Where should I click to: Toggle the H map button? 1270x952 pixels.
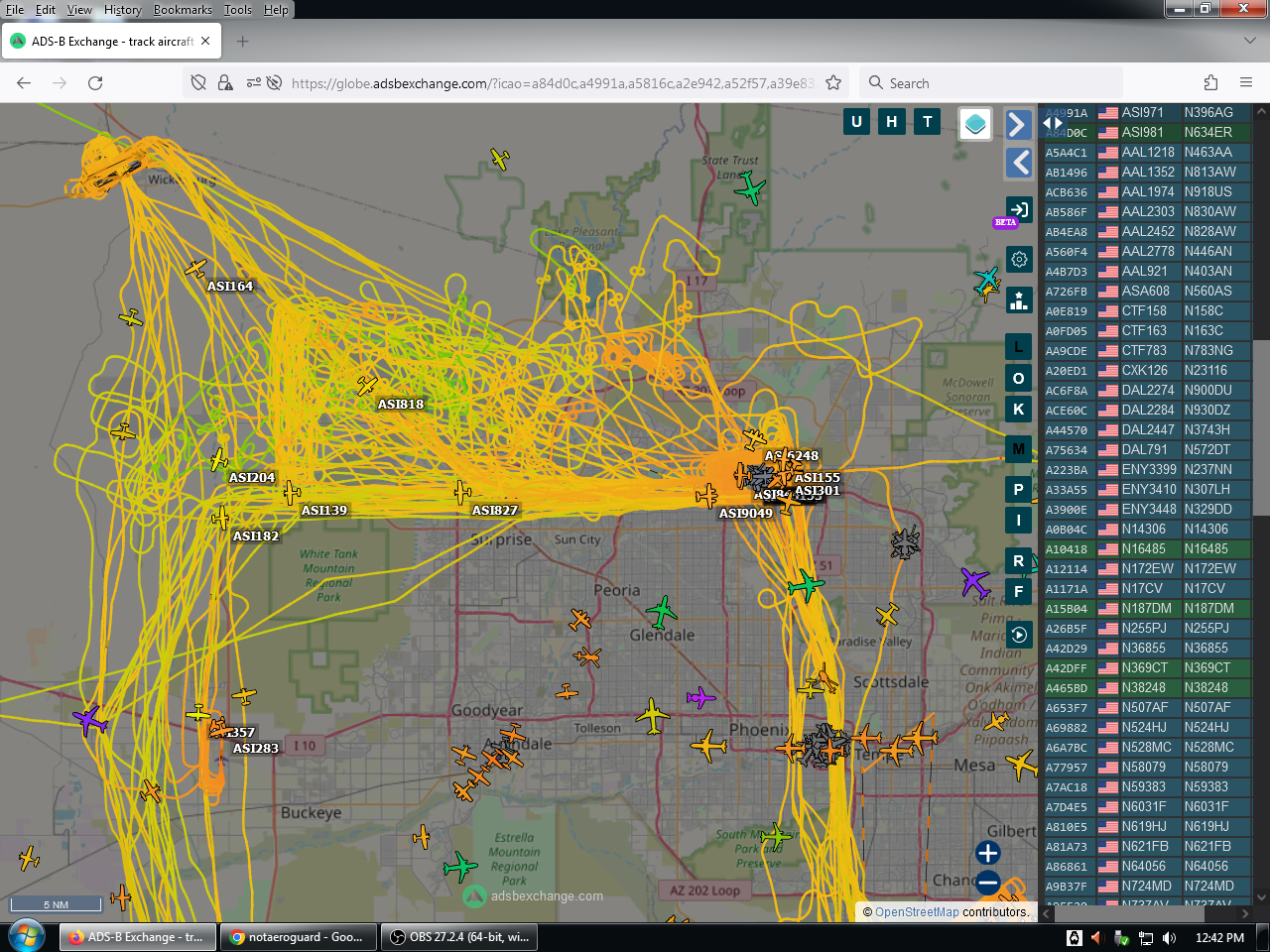[x=892, y=122]
